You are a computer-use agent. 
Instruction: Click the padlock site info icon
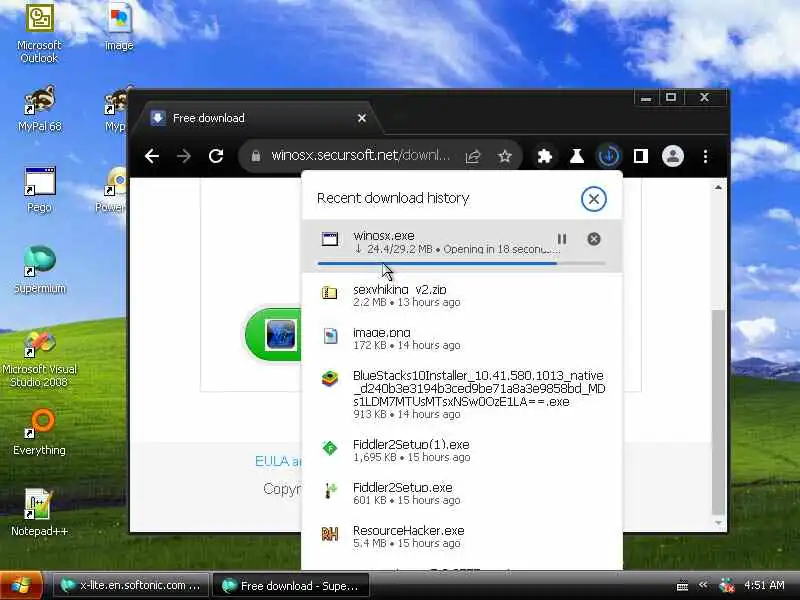256,156
